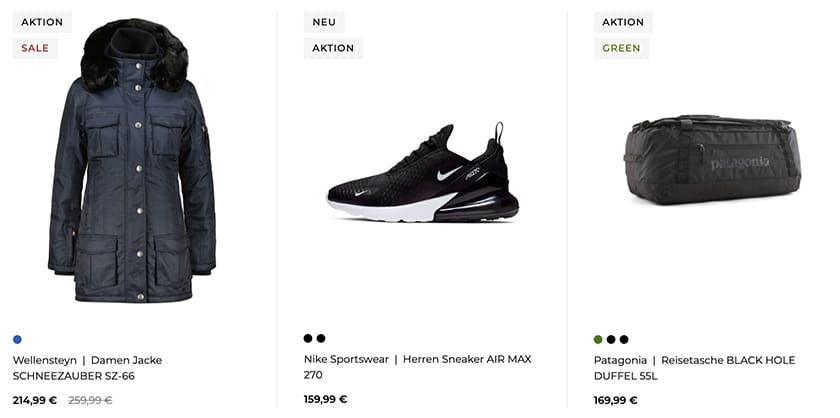Click the red SALE badge on the jacket
Viewport: 840px width, 418px height.
pyautogui.click(x=35, y=48)
